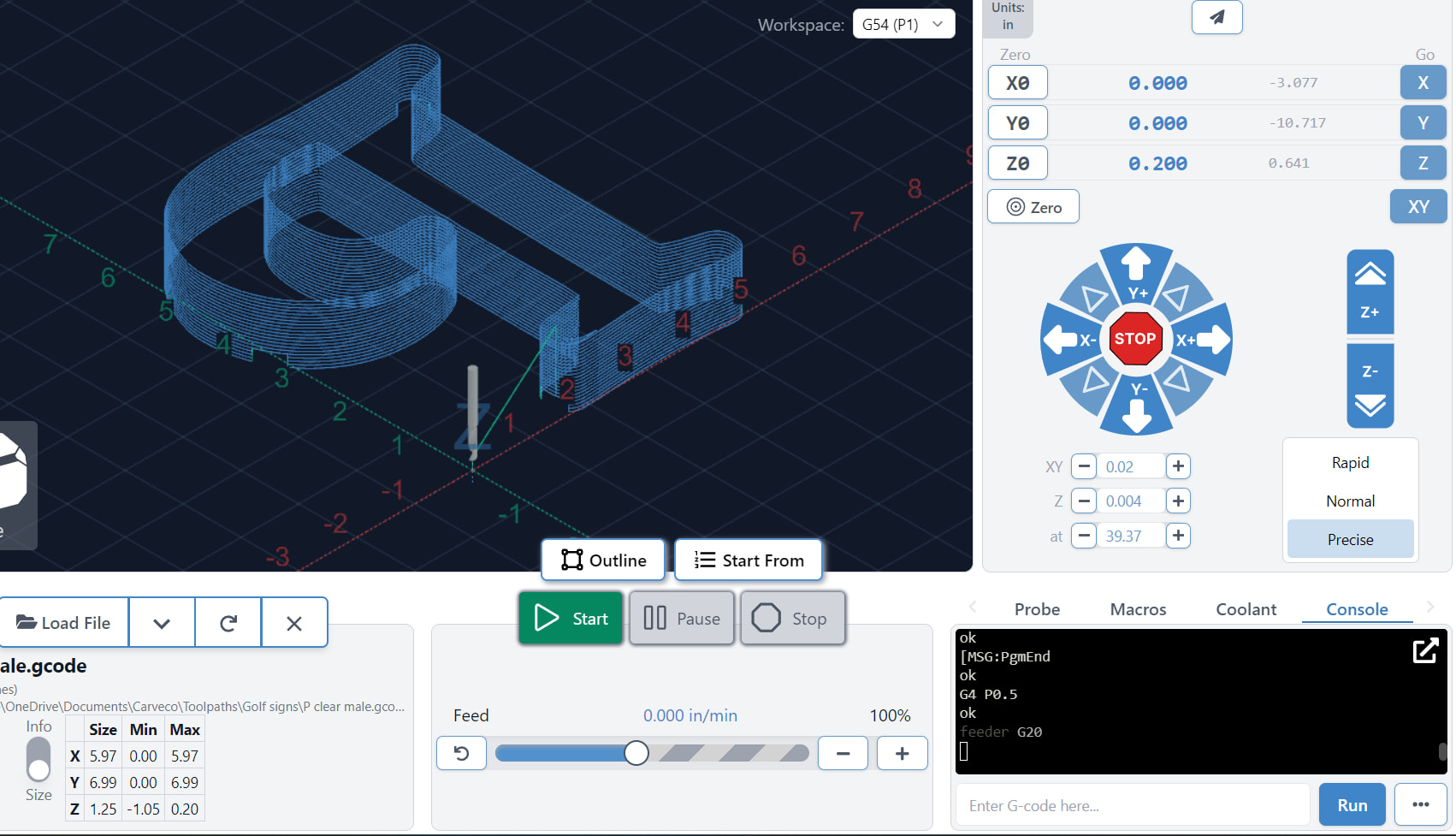Select the Rapid jog preset
The height and width of the screenshot is (836, 1456).
(x=1350, y=463)
